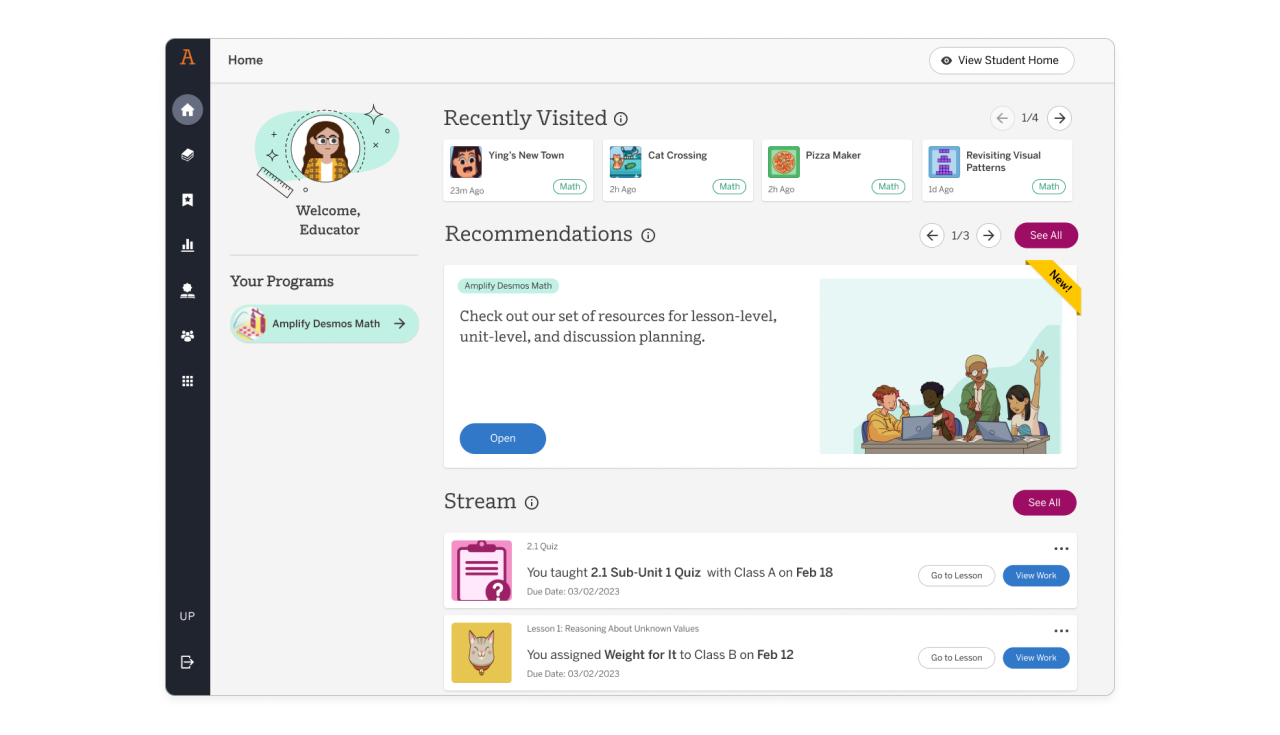Image resolution: width=1280 pixels, height=735 pixels.
Task: Open reports via the bar chart icon
Action: 187,245
